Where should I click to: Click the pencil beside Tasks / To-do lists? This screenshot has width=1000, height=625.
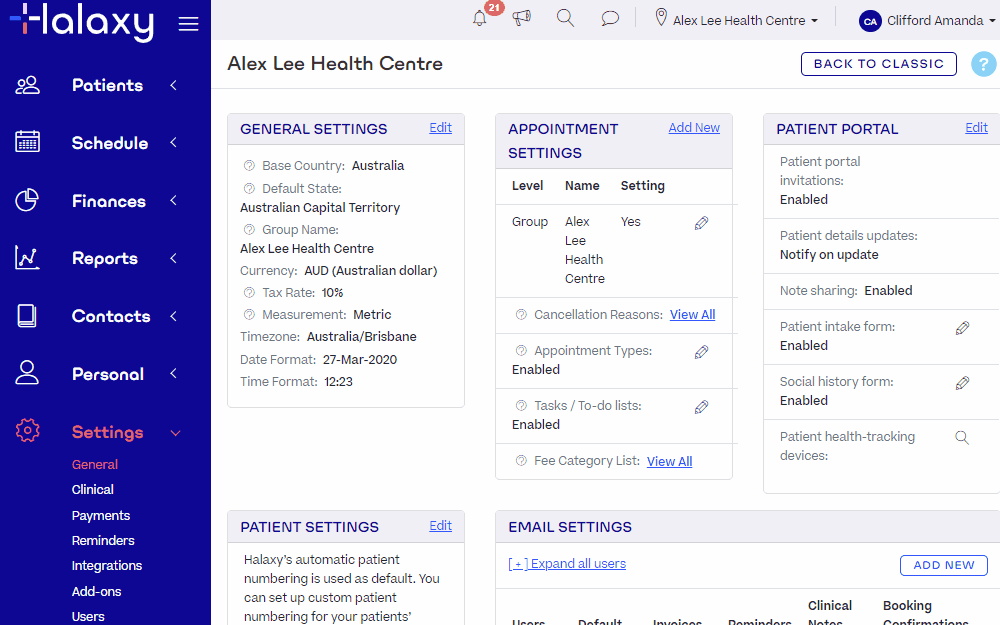click(701, 406)
